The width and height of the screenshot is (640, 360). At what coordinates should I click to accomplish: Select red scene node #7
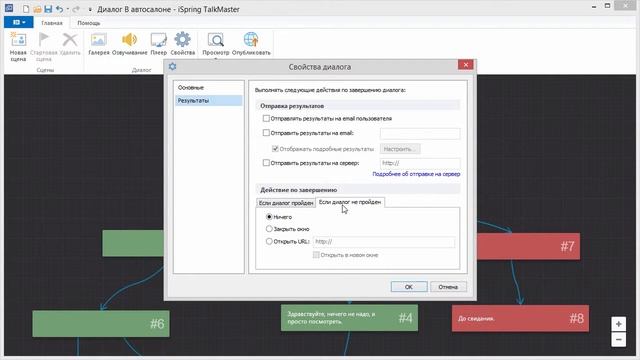528,247
